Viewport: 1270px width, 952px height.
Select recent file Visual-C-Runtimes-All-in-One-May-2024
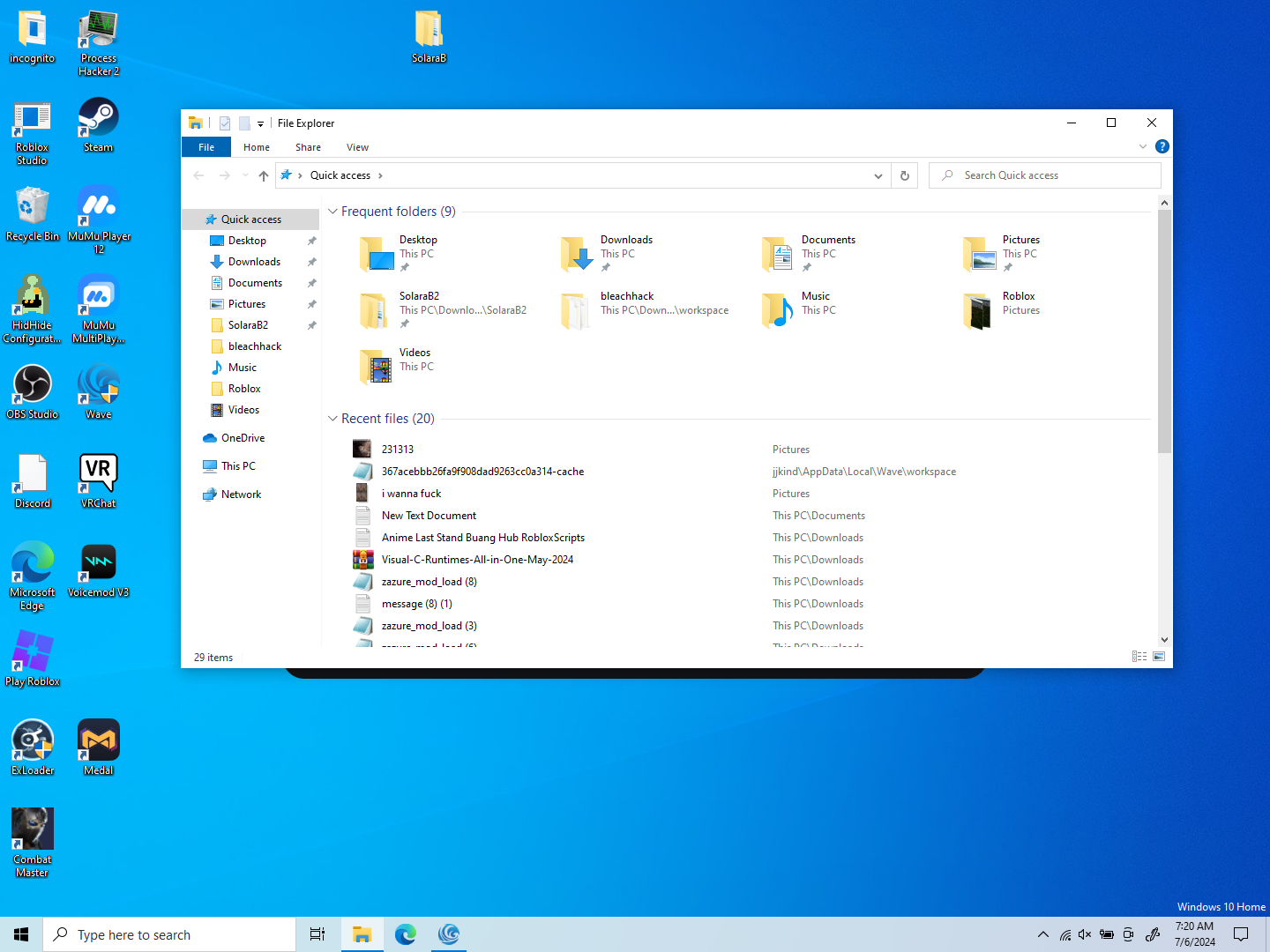click(477, 560)
